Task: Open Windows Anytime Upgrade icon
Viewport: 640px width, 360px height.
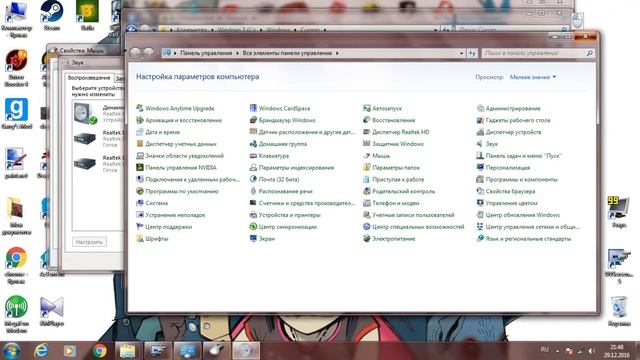Action: tap(140, 108)
